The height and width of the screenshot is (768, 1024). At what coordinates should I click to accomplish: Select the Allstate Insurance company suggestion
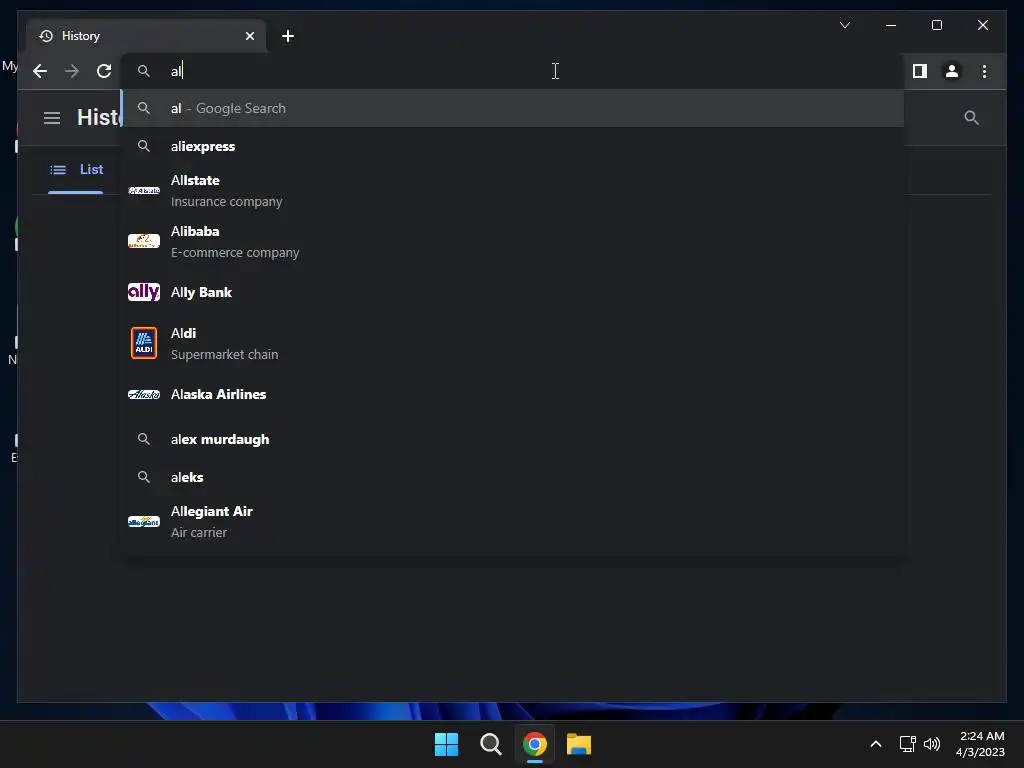pos(513,191)
